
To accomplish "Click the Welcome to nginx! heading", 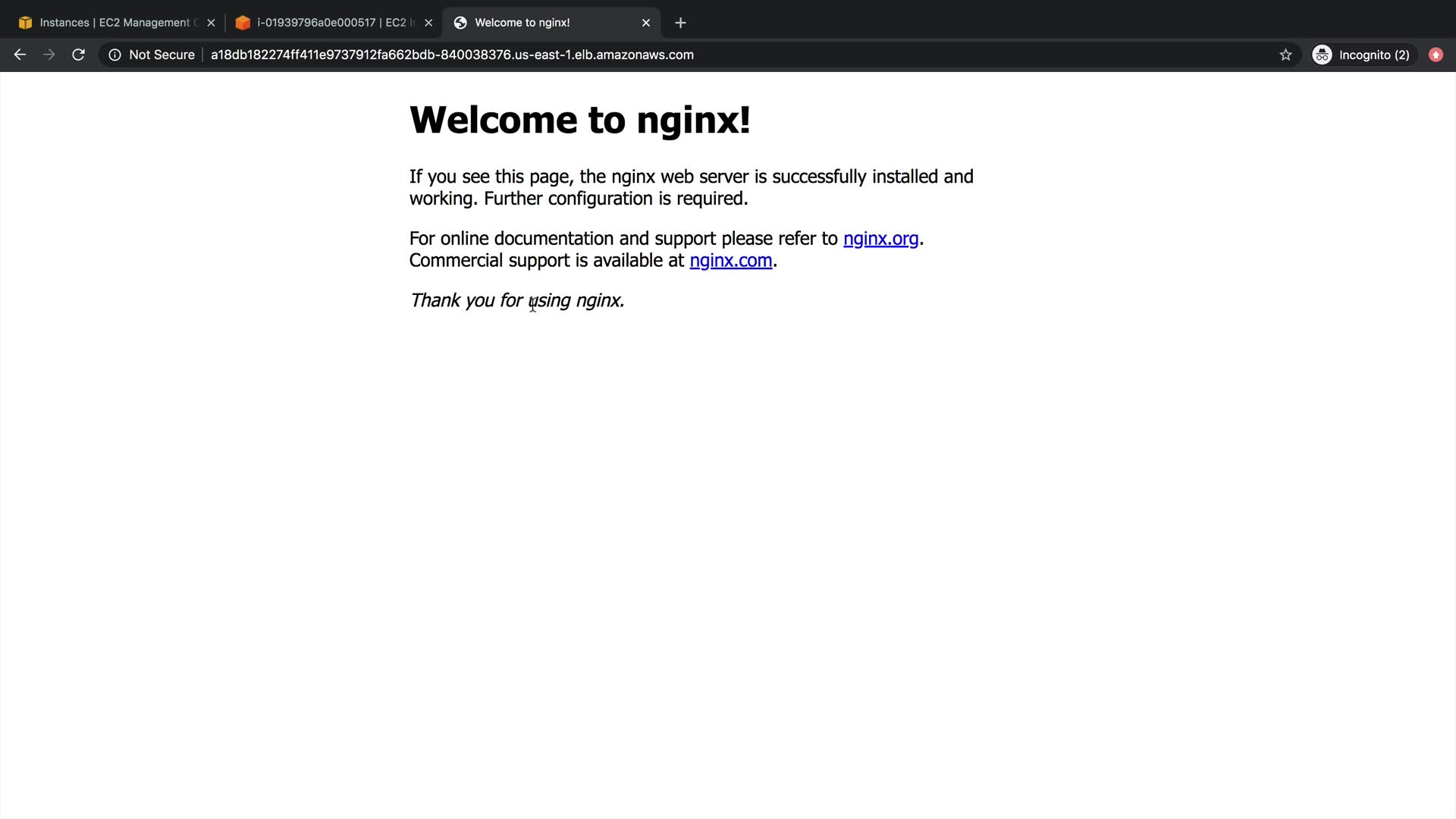I will 580,120.
